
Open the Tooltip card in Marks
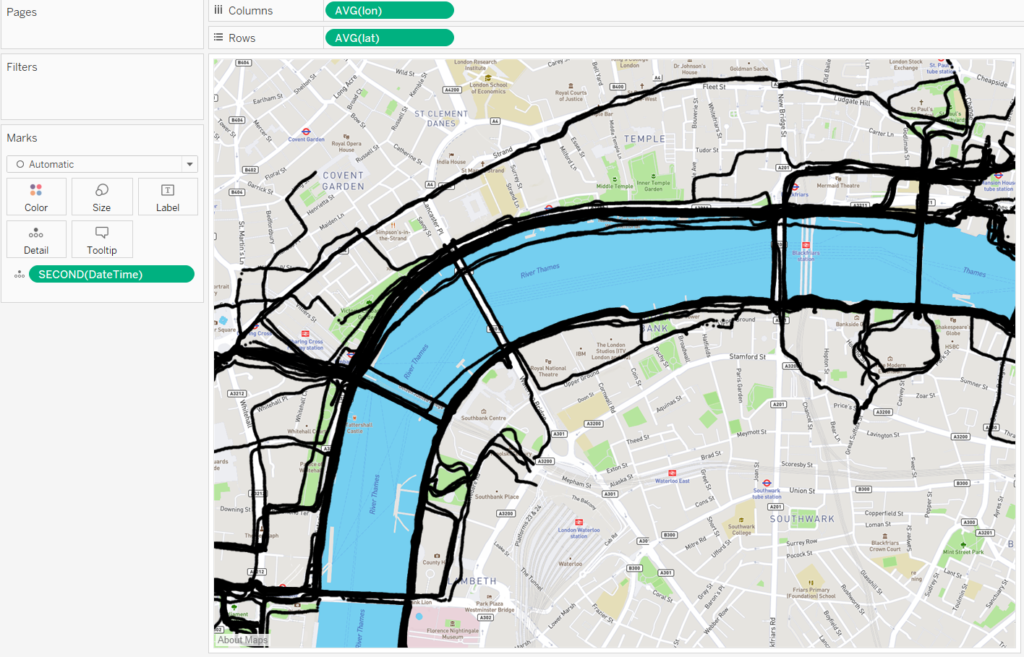click(x=101, y=240)
